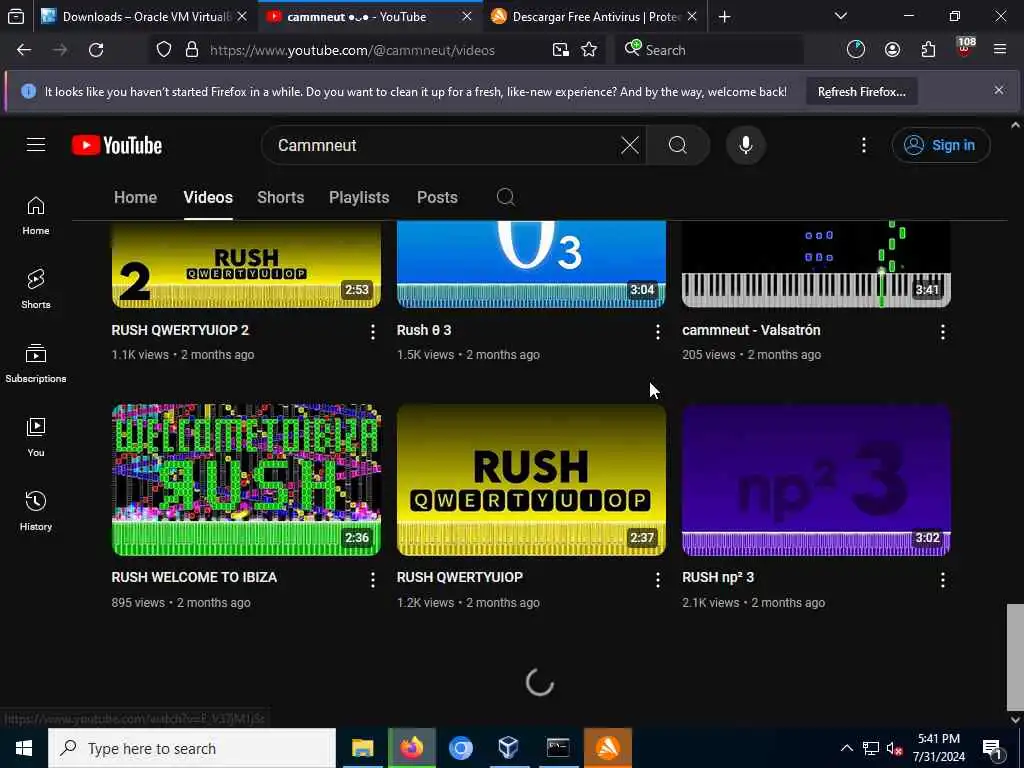Image resolution: width=1024 pixels, height=768 pixels.
Task: Click cammneut - Valsatrón title link
Action: (x=751, y=330)
